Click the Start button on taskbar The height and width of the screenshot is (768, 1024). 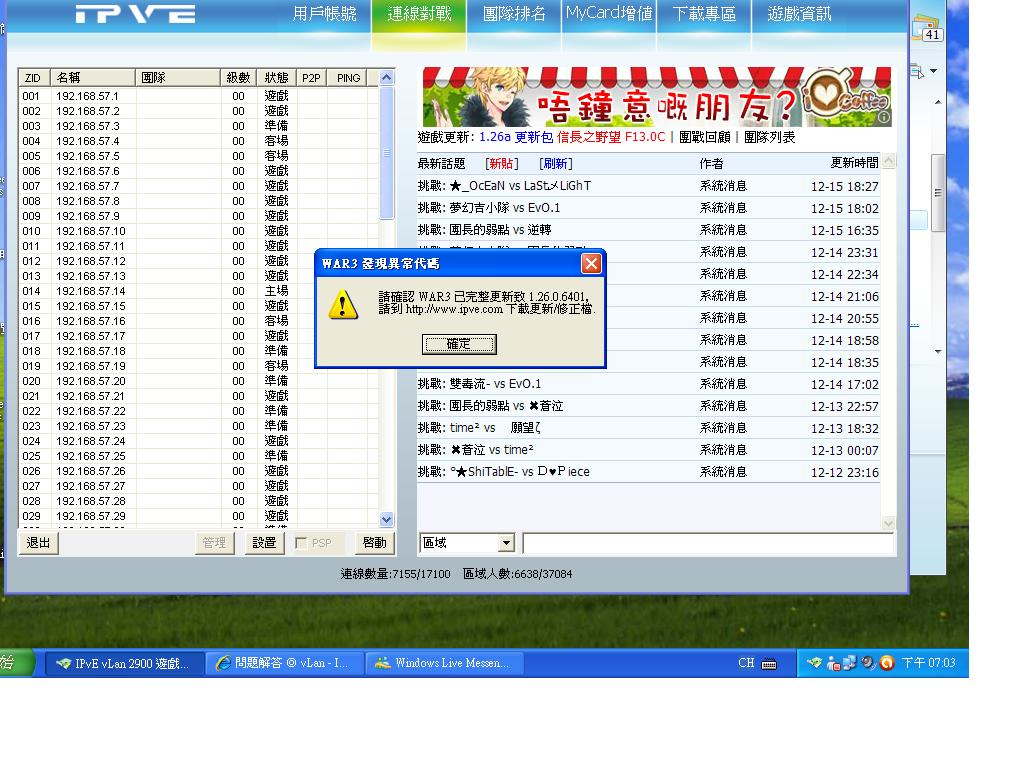pos(16,663)
